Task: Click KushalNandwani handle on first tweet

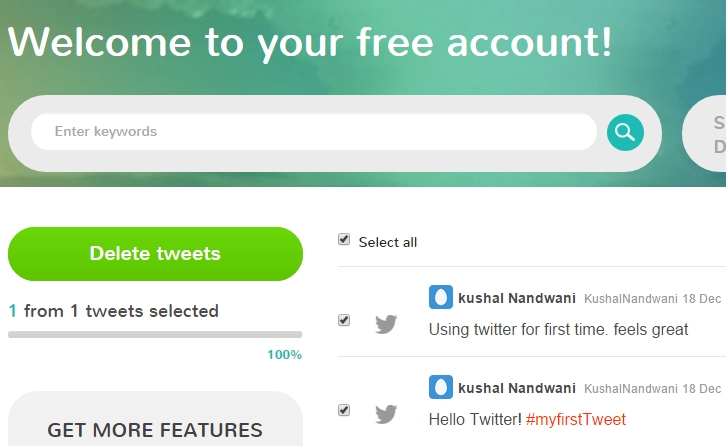Action: pyautogui.click(x=631, y=299)
